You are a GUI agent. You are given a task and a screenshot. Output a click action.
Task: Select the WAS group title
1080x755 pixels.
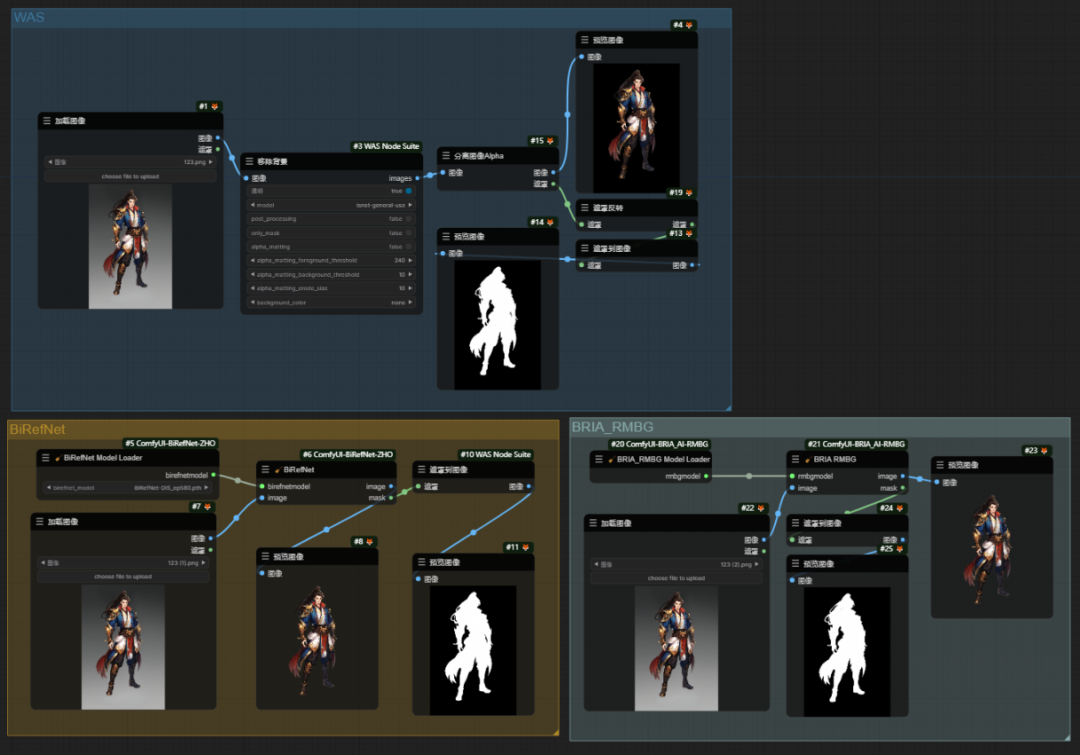(29, 17)
